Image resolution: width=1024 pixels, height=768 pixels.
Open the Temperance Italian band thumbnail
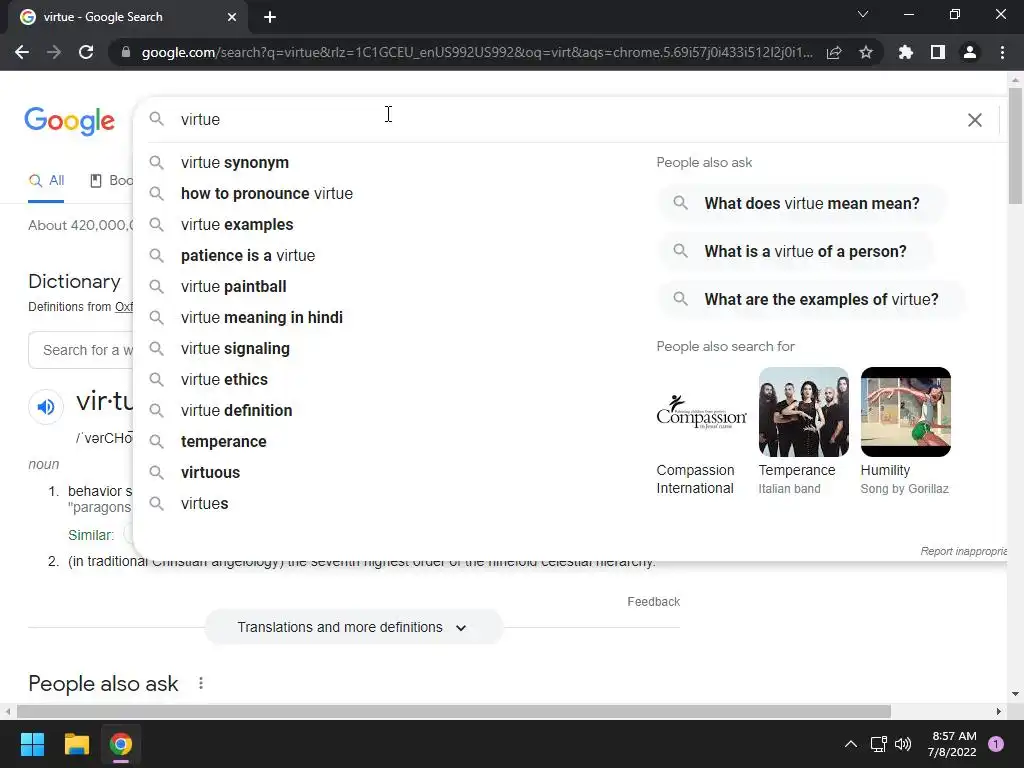point(803,411)
